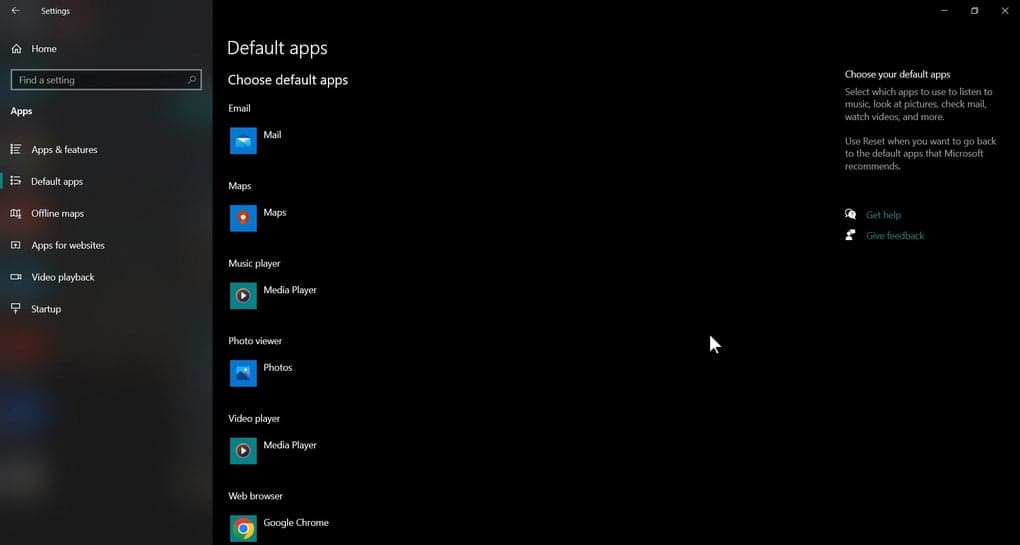Screen dimensions: 1020x545
Task: Click the Apps & features list icon
Action: click(x=16, y=150)
